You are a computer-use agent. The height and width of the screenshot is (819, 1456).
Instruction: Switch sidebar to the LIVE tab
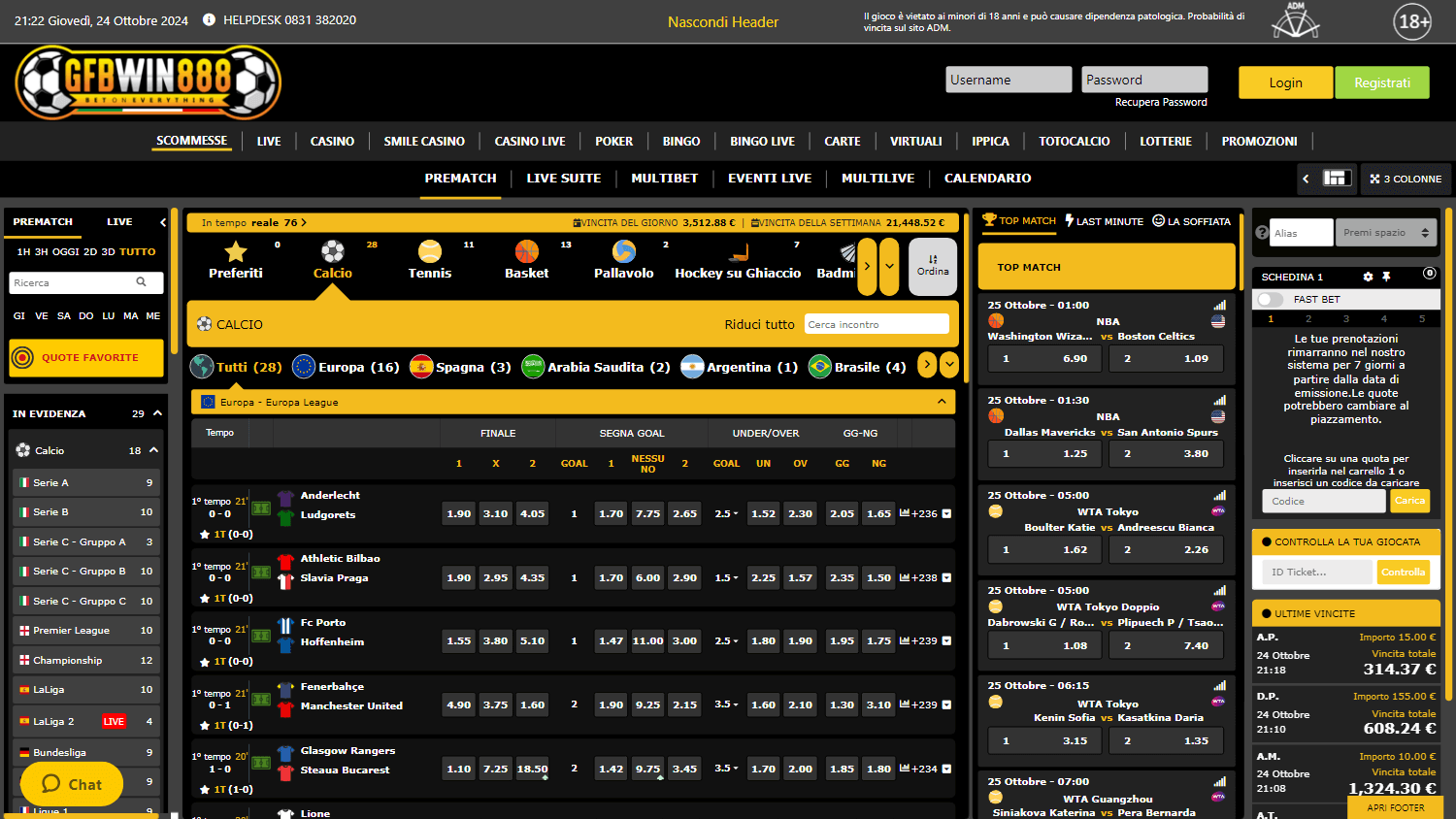pyautogui.click(x=119, y=222)
